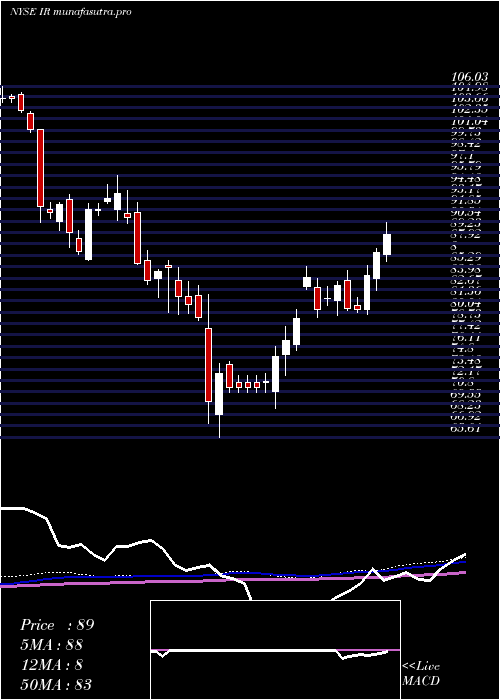Select the 85.29 price axis label

[468, 258]
